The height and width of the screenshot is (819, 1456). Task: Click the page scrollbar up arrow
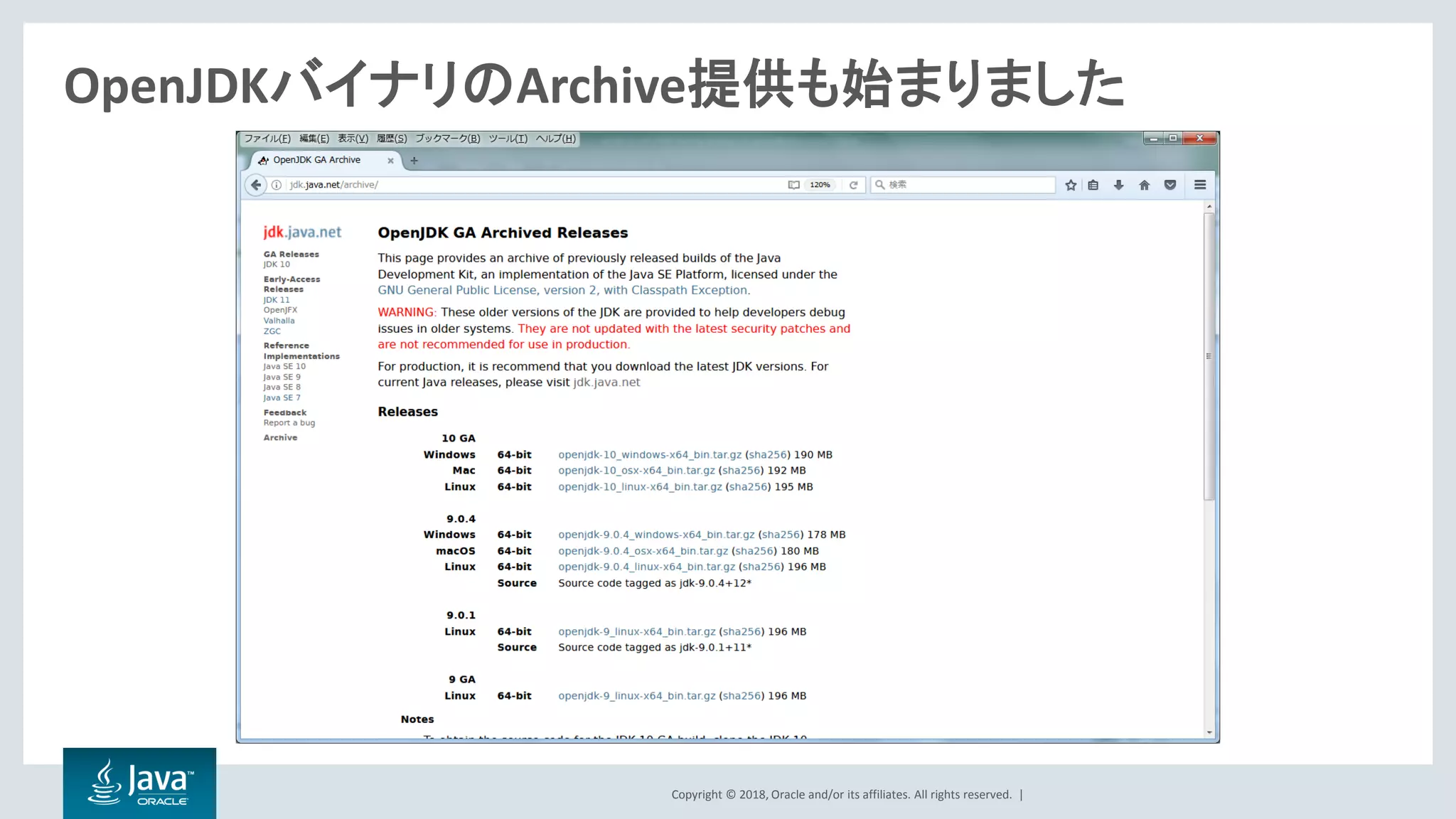1209,207
